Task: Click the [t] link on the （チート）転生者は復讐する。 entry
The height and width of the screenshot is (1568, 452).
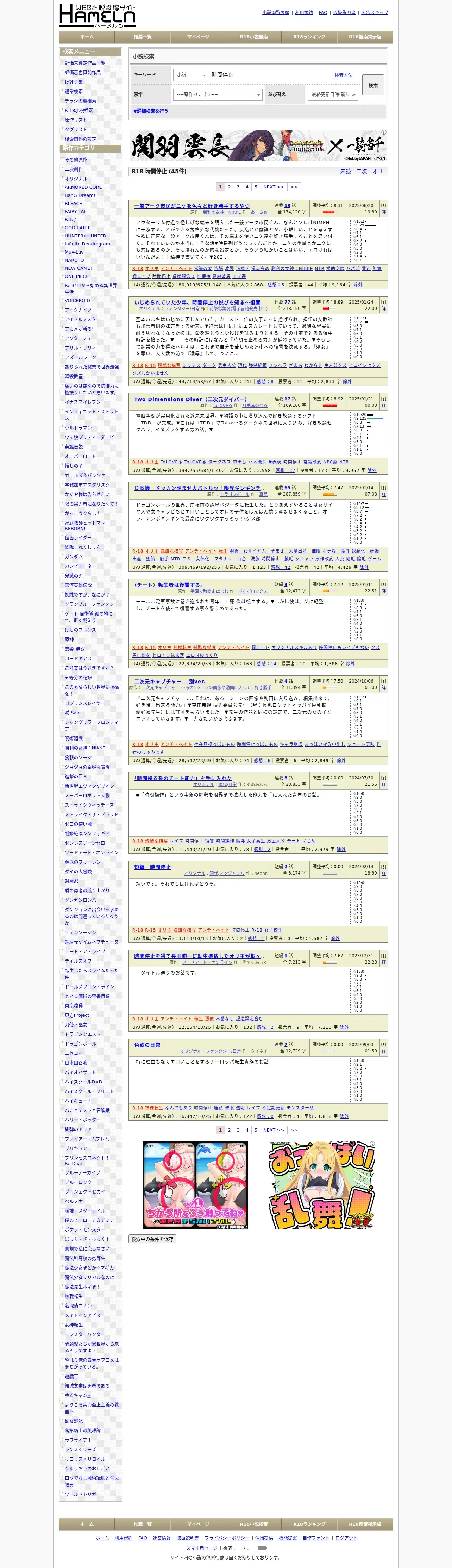Action: pyautogui.click(x=383, y=584)
